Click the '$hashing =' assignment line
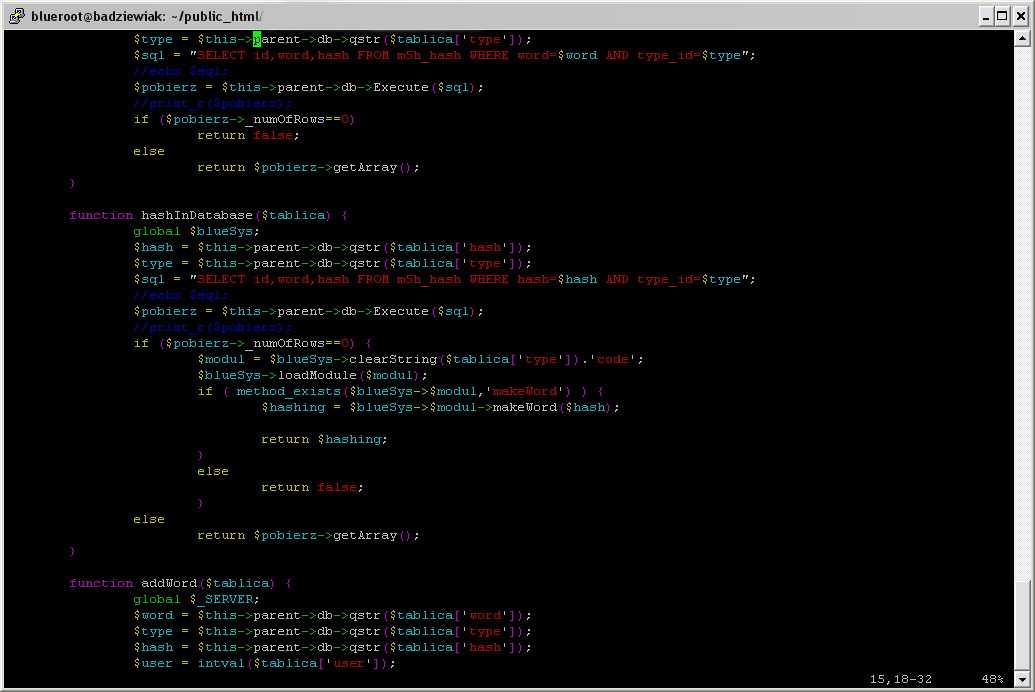 pyautogui.click(x=440, y=407)
